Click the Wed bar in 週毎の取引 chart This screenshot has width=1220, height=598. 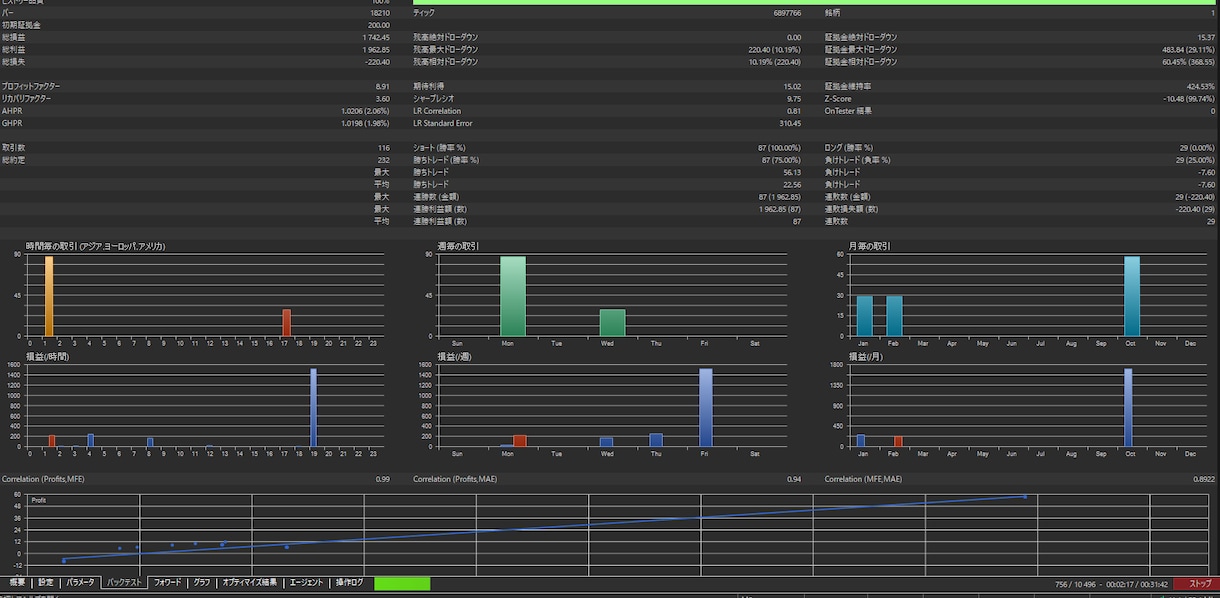coord(613,322)
